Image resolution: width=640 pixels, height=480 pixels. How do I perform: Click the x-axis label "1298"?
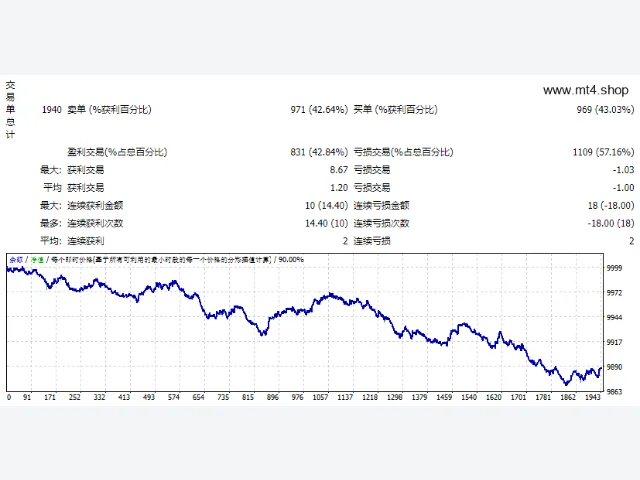click(395, 397)
